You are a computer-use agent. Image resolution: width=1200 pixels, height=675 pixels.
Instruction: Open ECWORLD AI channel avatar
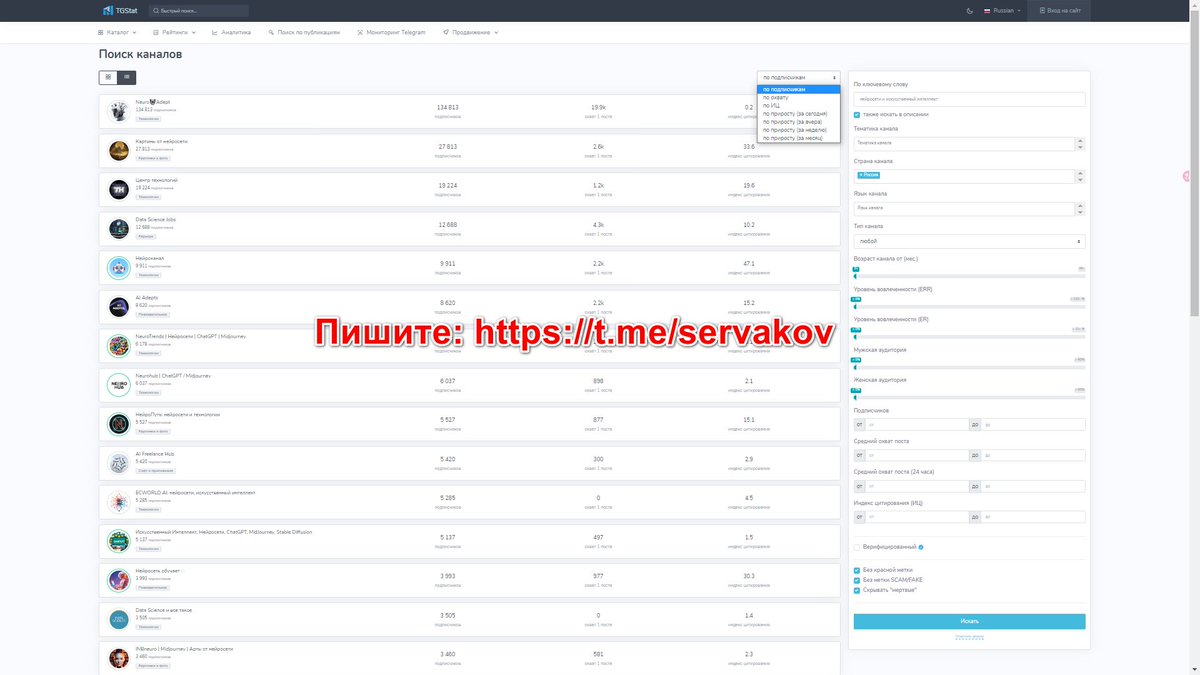tap(119, 502)
